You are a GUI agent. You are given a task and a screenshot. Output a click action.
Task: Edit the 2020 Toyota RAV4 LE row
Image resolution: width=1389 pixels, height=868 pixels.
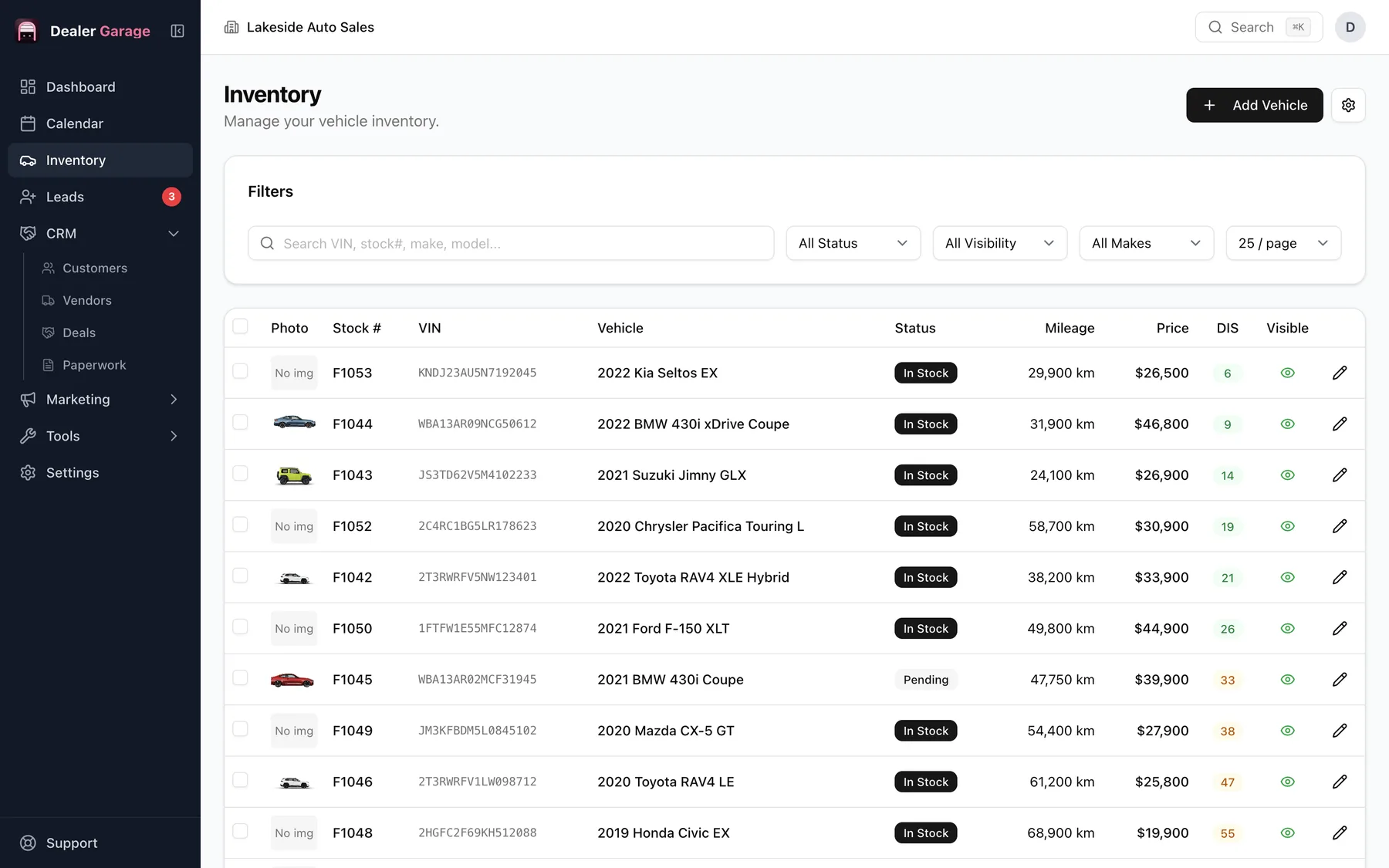(x=1340, y=782)
